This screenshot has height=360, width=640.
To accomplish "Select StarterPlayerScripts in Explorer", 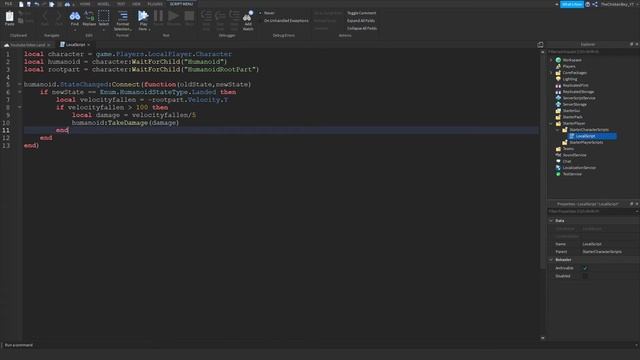I will tap(586, 142).
